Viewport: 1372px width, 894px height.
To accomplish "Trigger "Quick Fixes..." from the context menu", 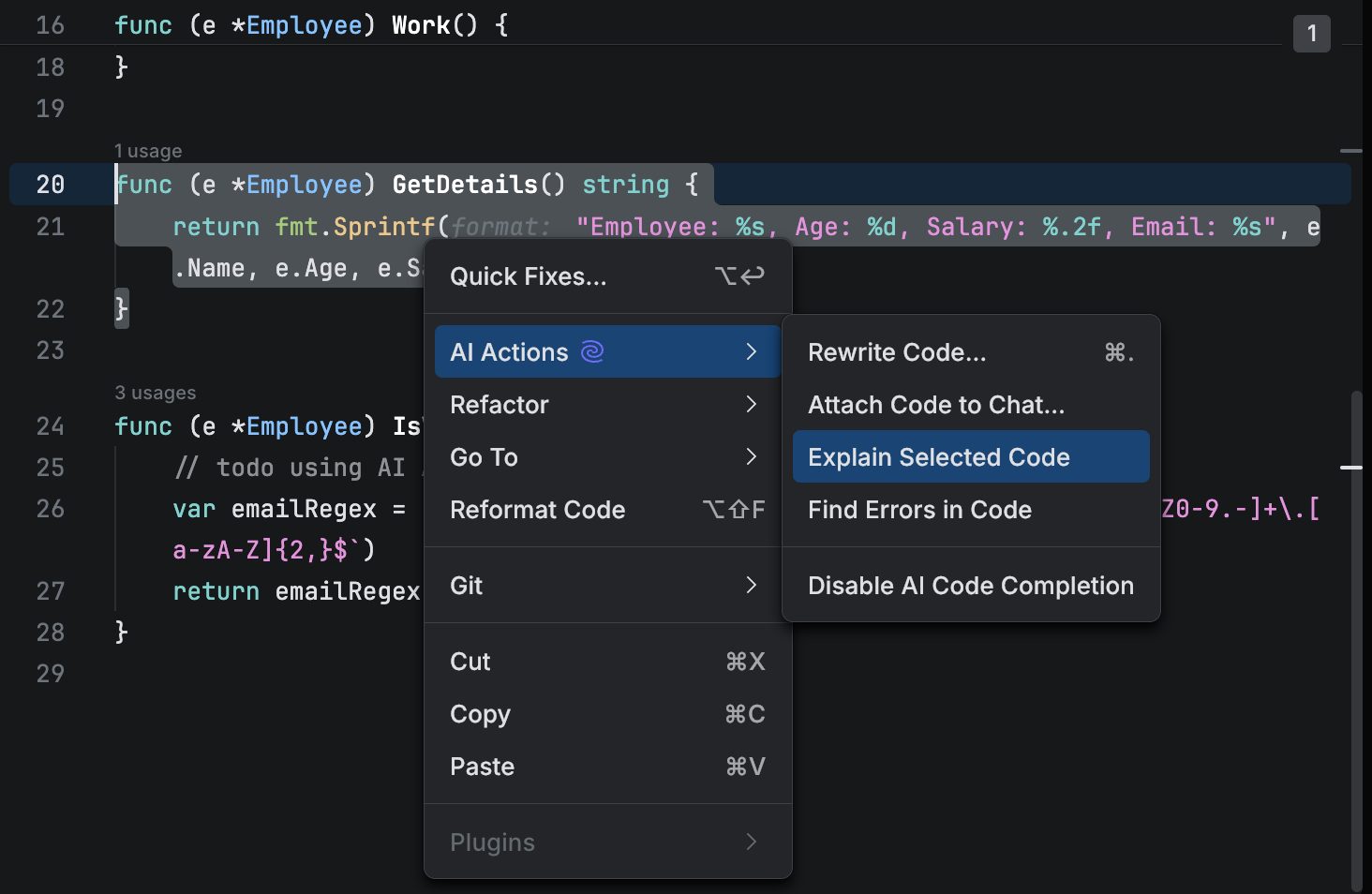I will coord(527,276).
